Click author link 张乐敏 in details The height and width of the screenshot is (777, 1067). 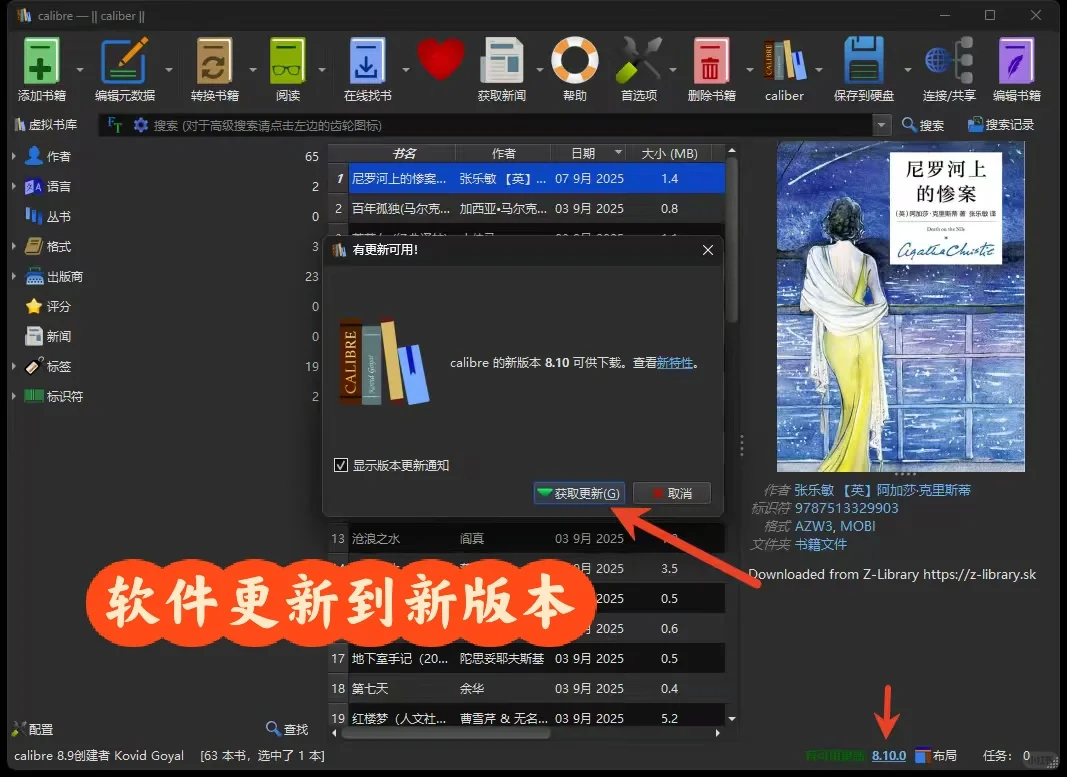coord(814,490)
